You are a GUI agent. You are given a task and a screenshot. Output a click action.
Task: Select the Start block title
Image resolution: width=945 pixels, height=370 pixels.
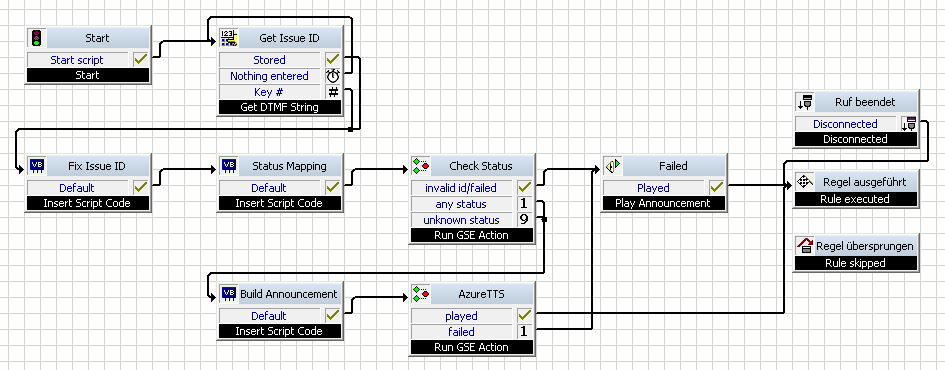tap(97, 38)
